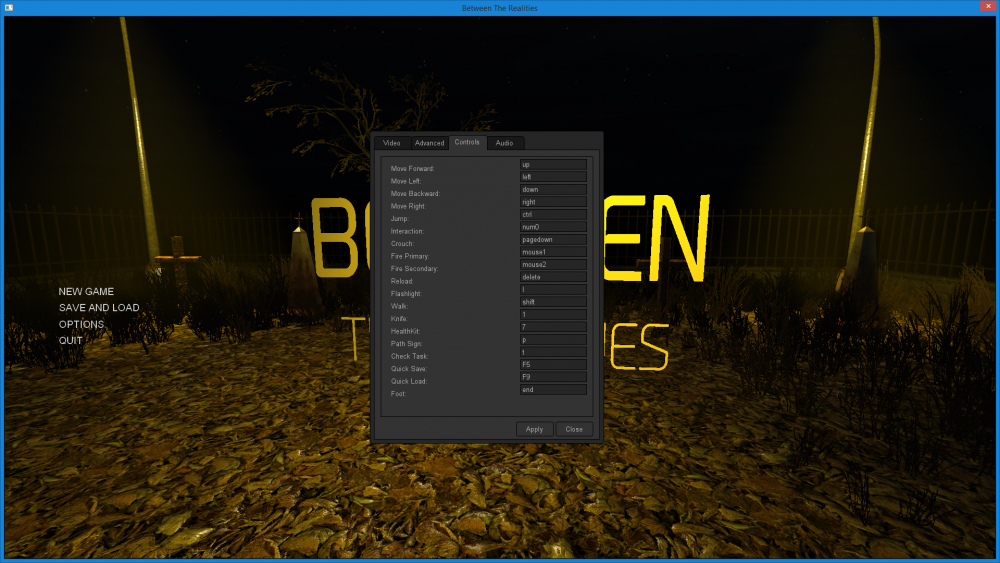1000x563 pixels.
Task: Start a NEW GAME from main menu
Action: click(x=86, y=291)
